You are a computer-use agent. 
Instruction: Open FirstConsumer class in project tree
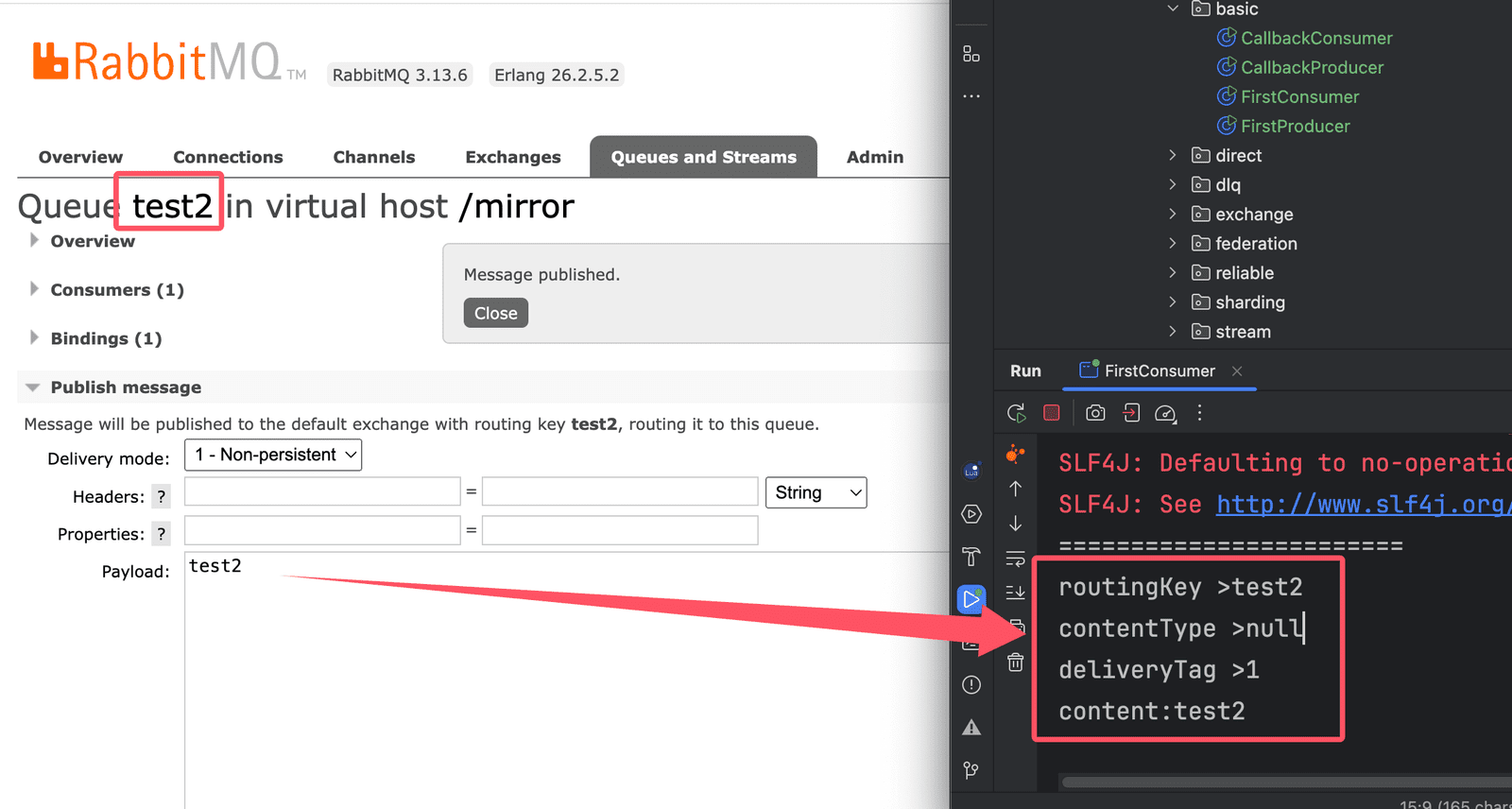point(1288,96)
